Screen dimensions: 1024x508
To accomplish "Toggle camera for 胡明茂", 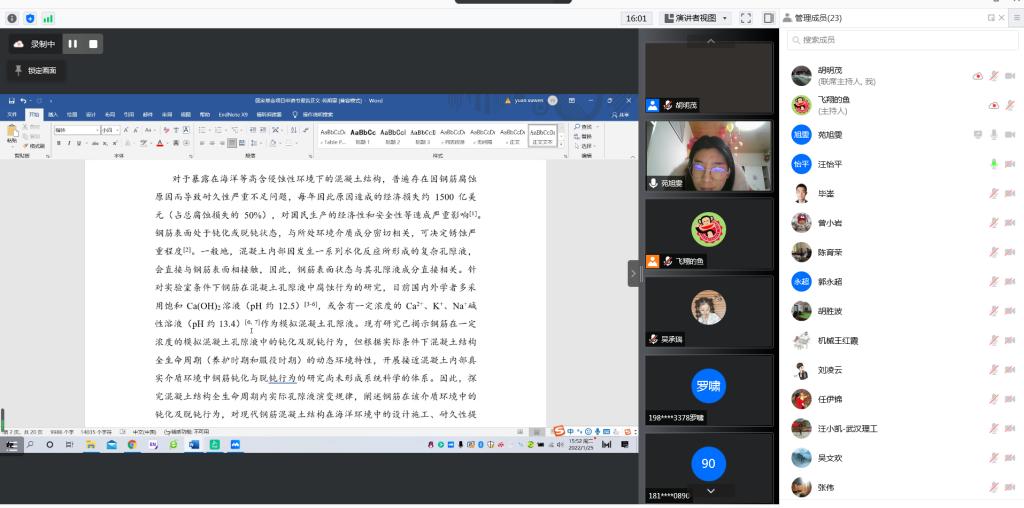I will [1010, 76].
